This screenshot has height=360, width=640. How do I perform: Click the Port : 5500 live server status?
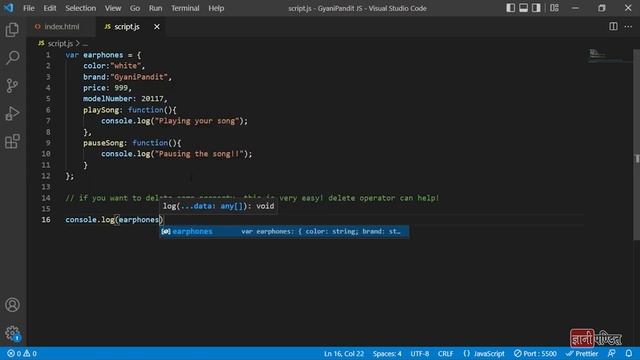pyautogui.click(x=535, y=353)
